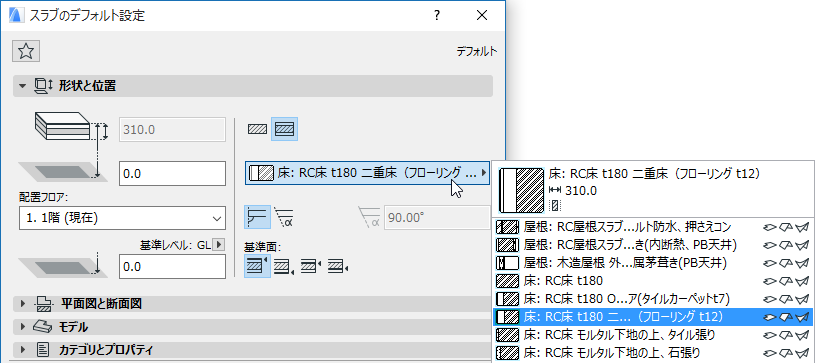
Task: Set reference plane to slab top
Action: [257, 266]
